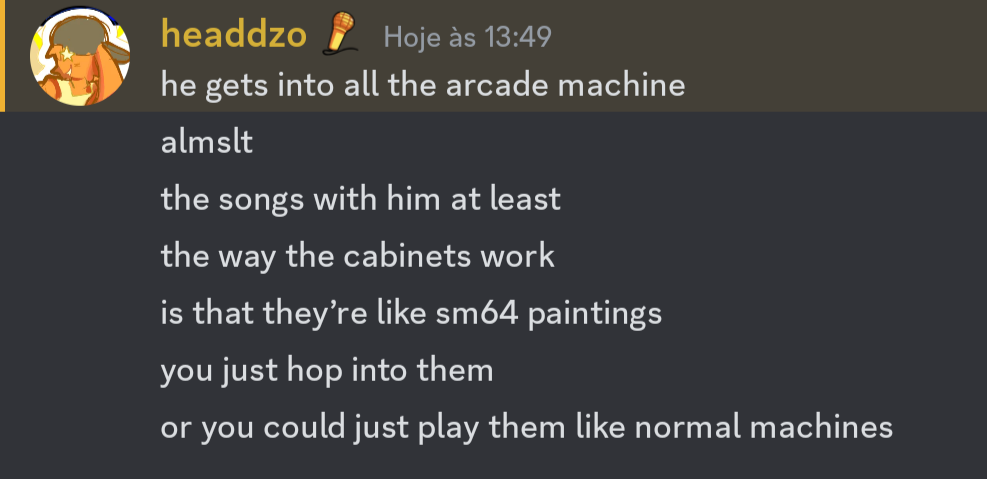Select the message mentioning sm64 paintings

[411, 313]
